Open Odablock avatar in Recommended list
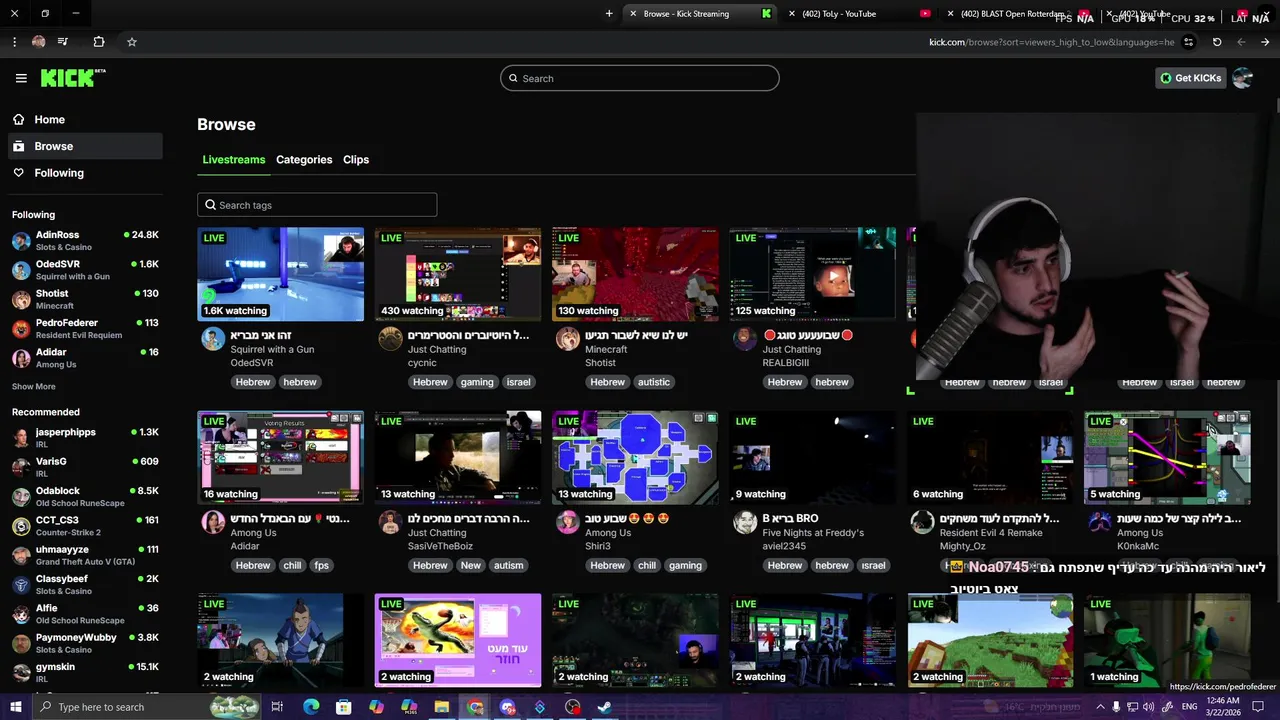This screenshot has height=720, width=1280. click(x=21, y=497)
